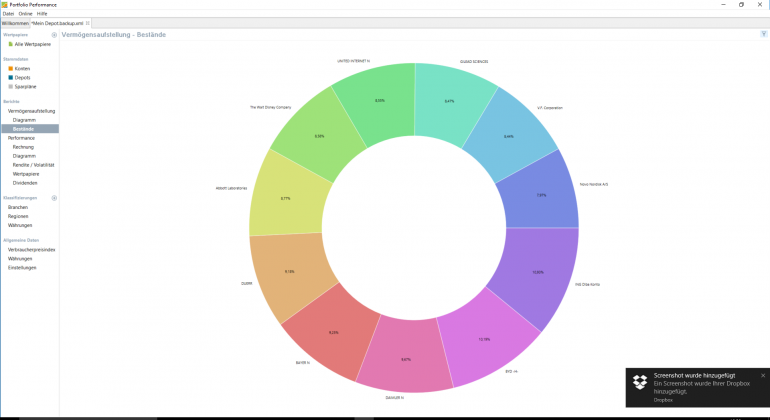Open Verbraucherpreisindex under Allgemeine Daten

31,250
